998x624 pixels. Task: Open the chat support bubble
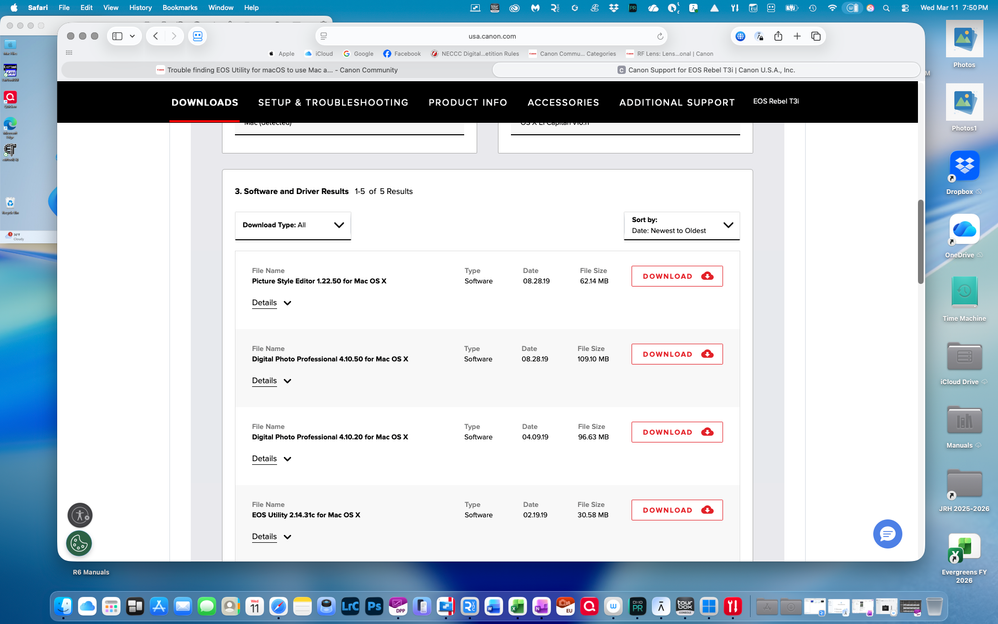point(887,534)
